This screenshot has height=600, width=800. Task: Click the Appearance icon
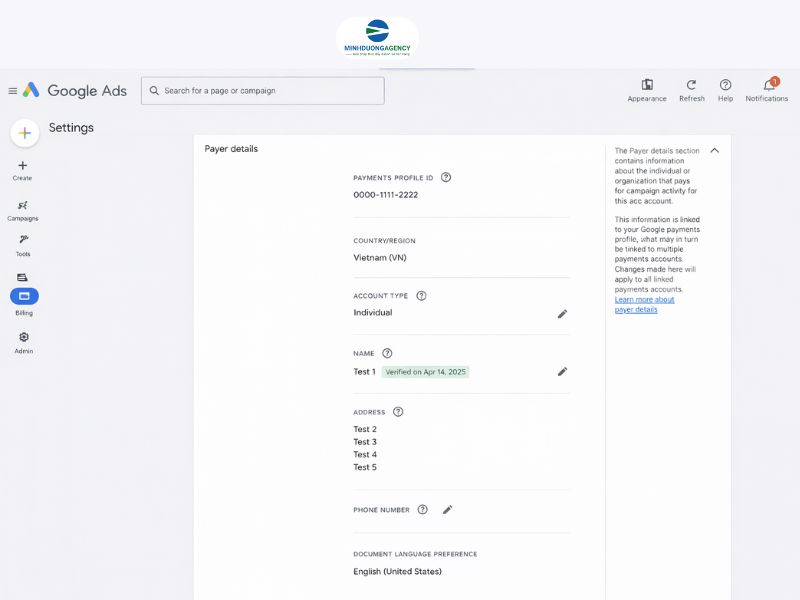pyautogui.click(x=647, y=85)
